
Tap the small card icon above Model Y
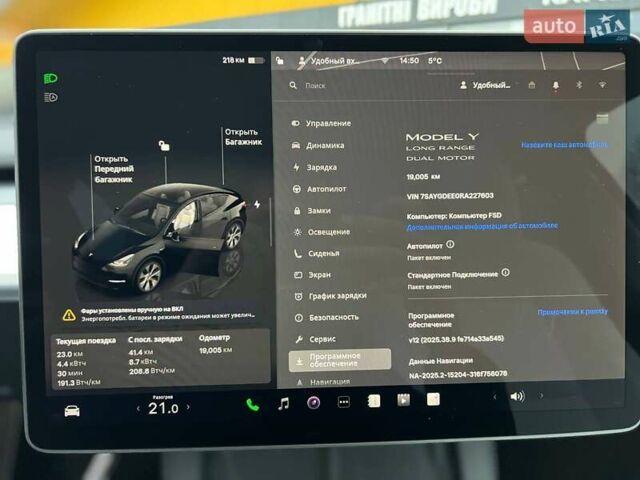602,119
